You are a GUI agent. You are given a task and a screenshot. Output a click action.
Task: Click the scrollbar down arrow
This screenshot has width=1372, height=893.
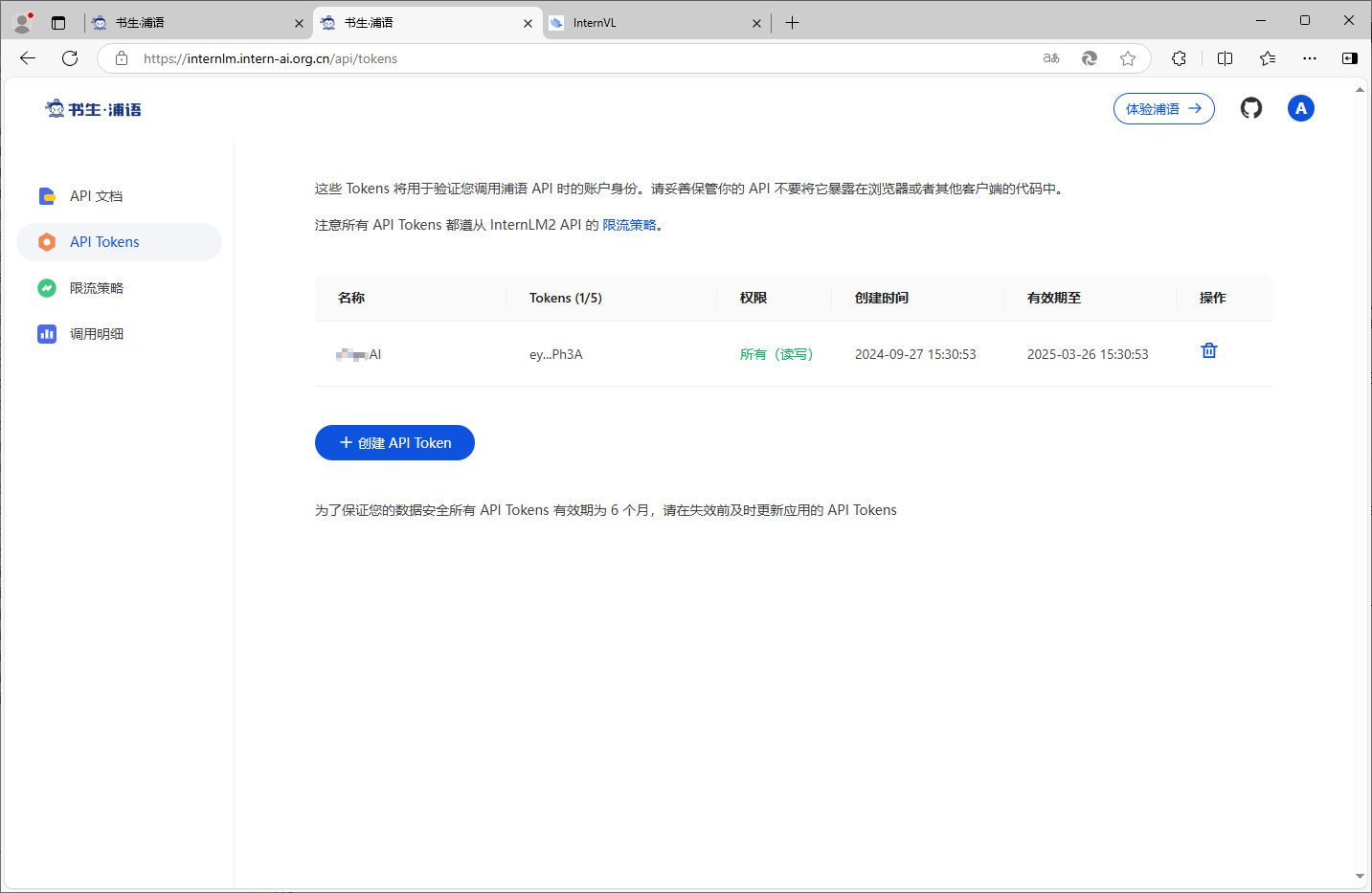pos(1361,877)
